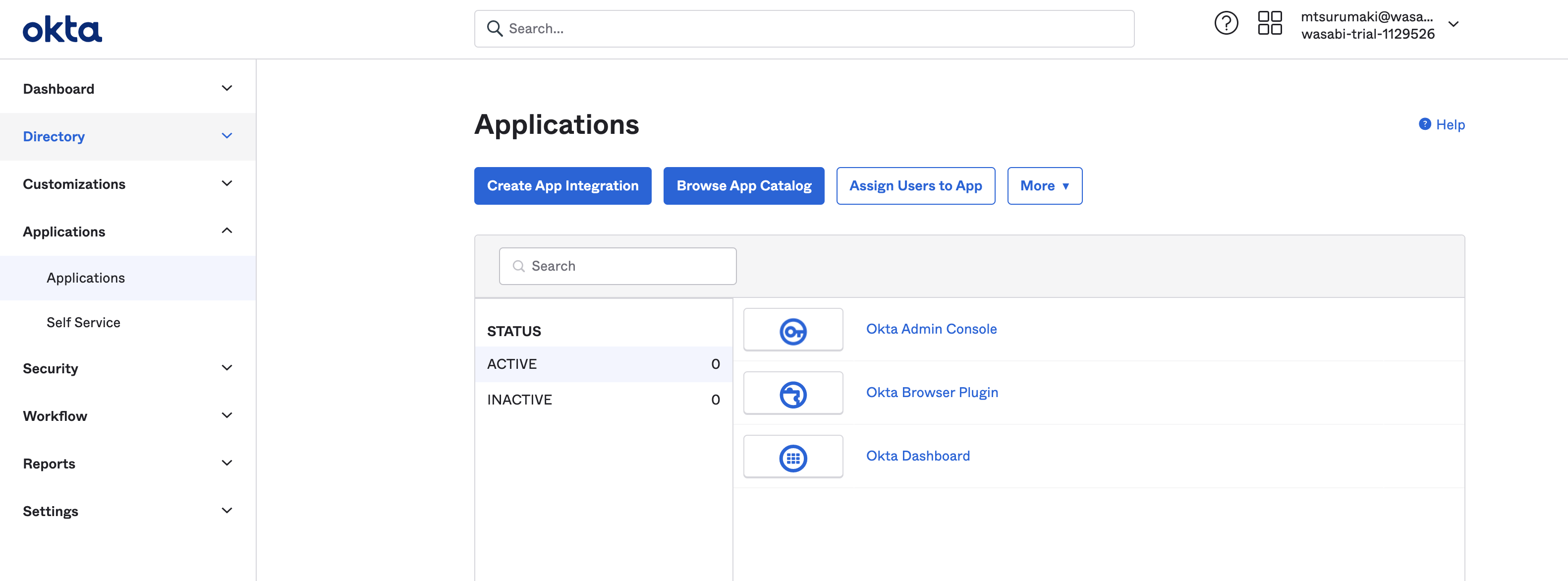Open the help question mark icon in header
The height and width of the screenshot is (581, 1568).
(1226, 23)
